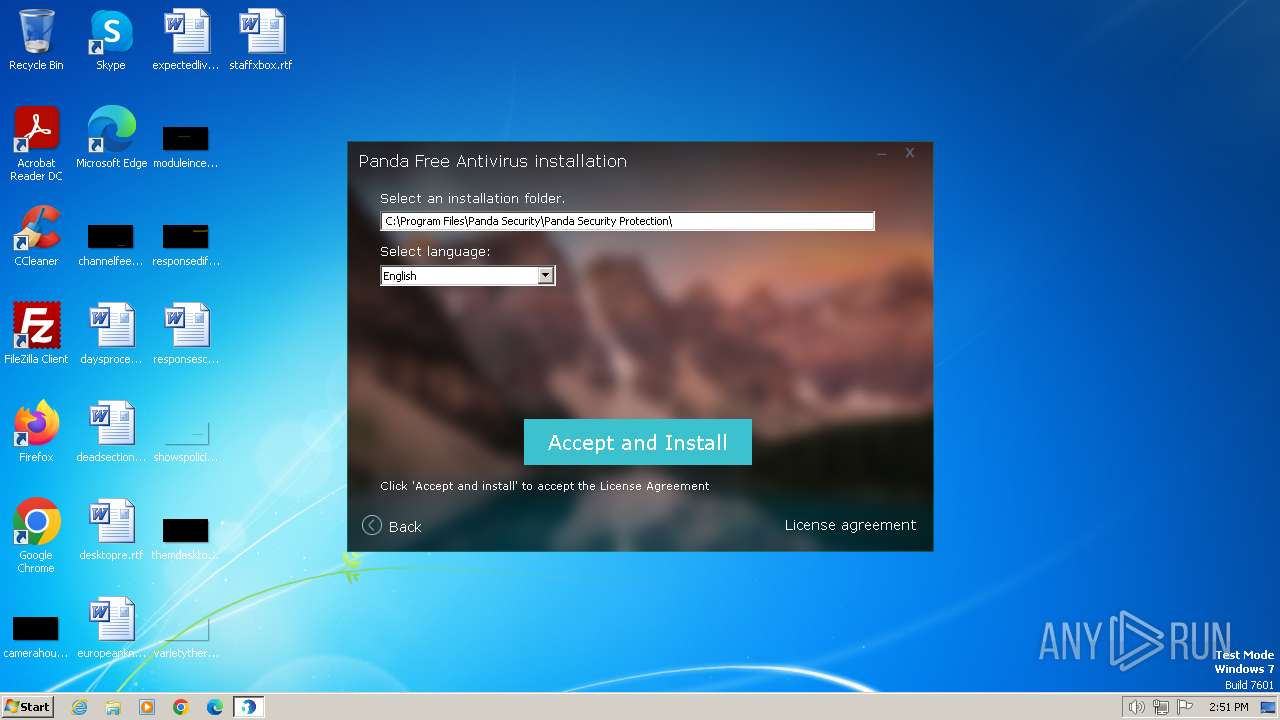Select the desktopre.rtf file icon

111,530
